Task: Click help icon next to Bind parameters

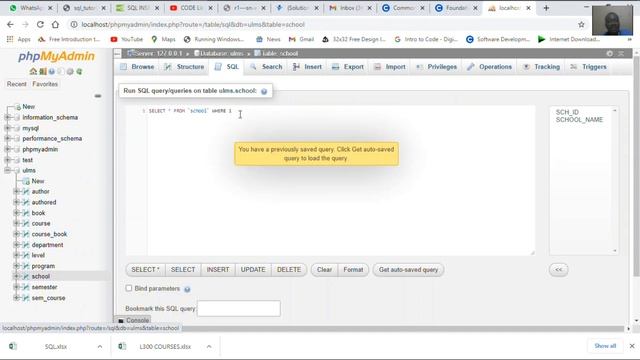Action: 187,289
